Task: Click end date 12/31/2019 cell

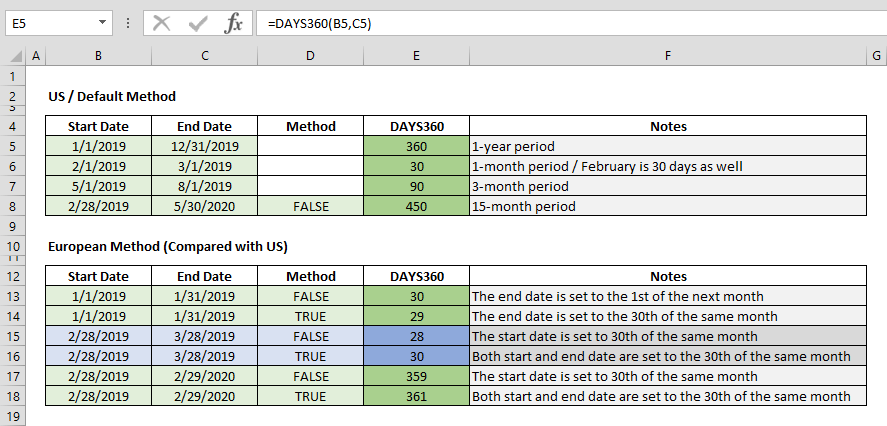Action: click(204, 146)
